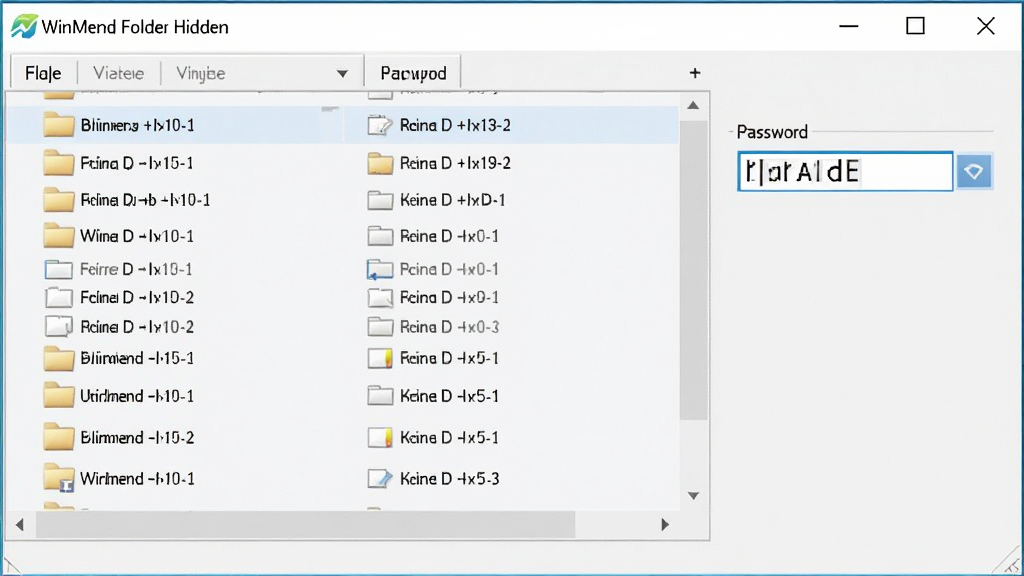Click inside the Password input field

click(x=845, y=172)
